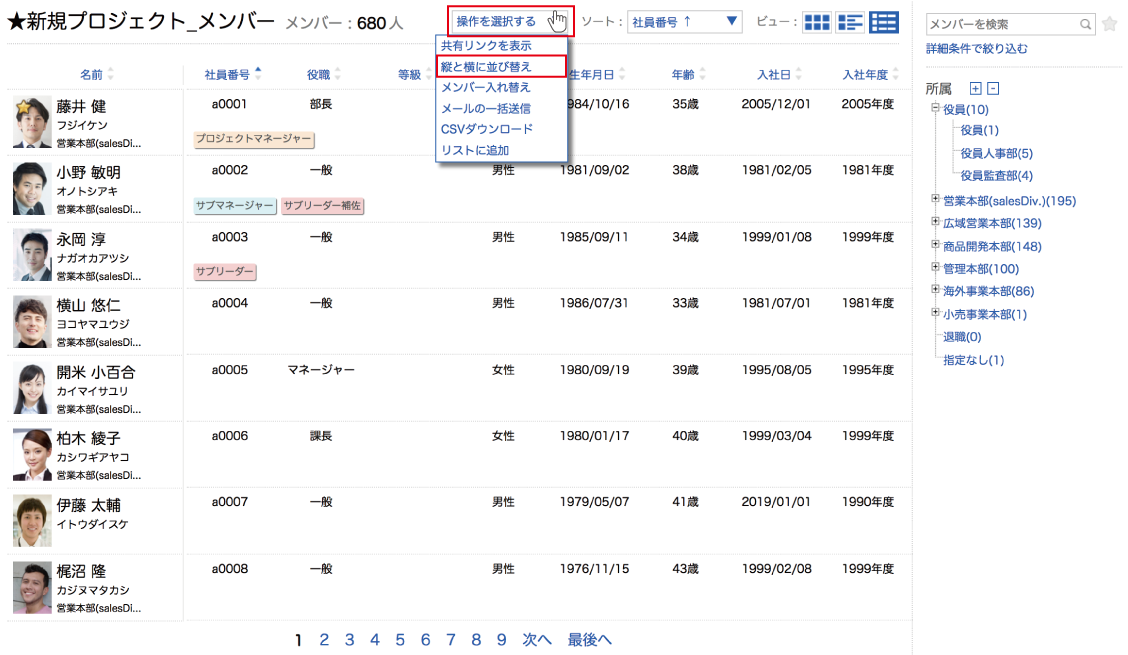Open 梶沼 隆 profile photo
The image size is (1128, 655).
(x=32, y=588)
